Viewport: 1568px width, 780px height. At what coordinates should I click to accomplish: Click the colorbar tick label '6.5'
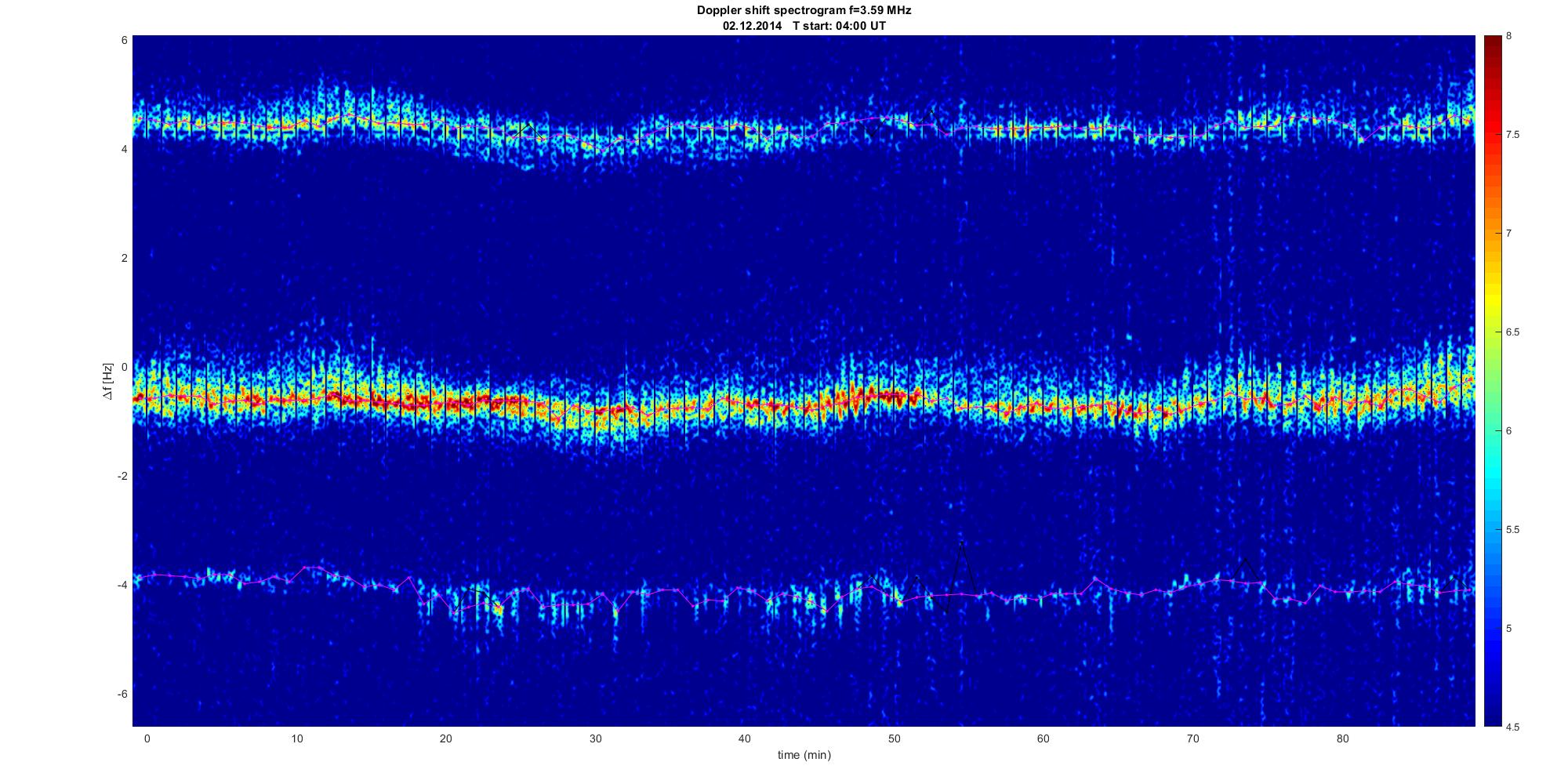[1512, 332]
